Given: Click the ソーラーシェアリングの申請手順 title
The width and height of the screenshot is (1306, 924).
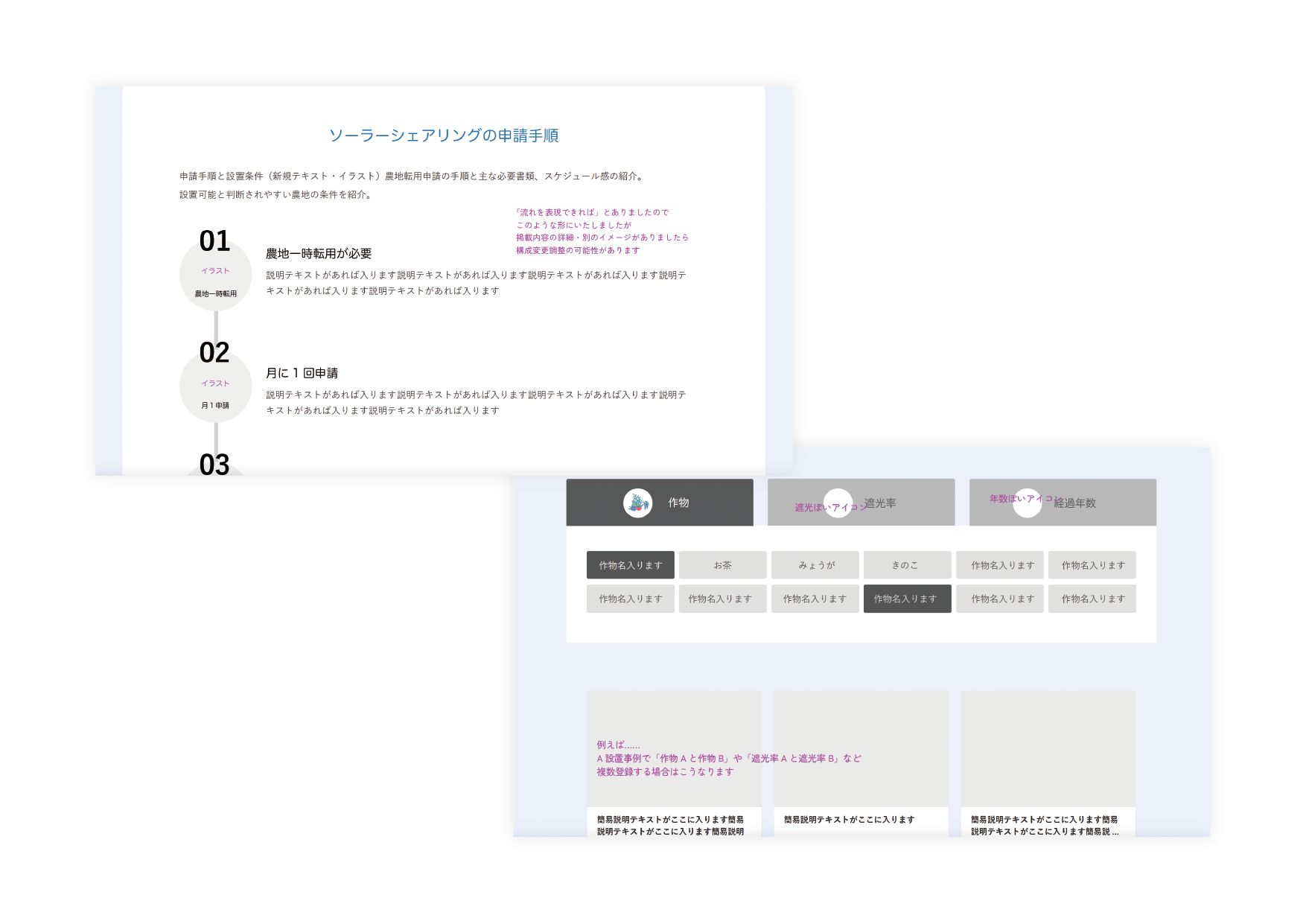Looking at the screenshot, I should coord(444,136).
